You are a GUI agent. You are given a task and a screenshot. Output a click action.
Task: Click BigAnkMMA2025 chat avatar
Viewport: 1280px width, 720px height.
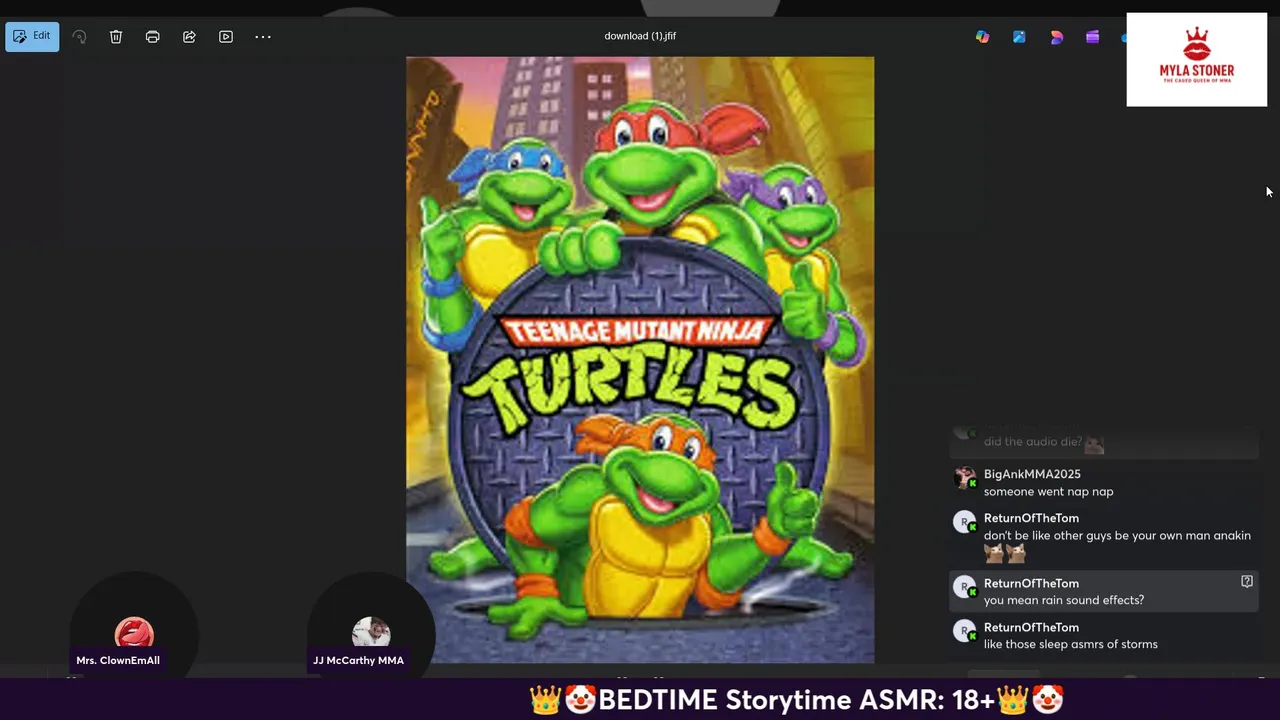[965, 478]
